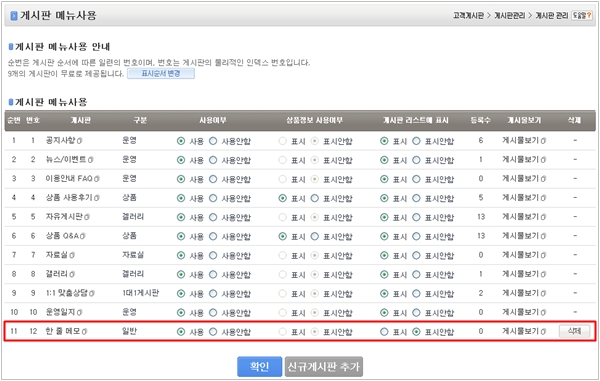Set board list 표시안함 radio for 공지사항
Image resolution: width=600 pixels, height=381 pixels.
pos(416,141)
